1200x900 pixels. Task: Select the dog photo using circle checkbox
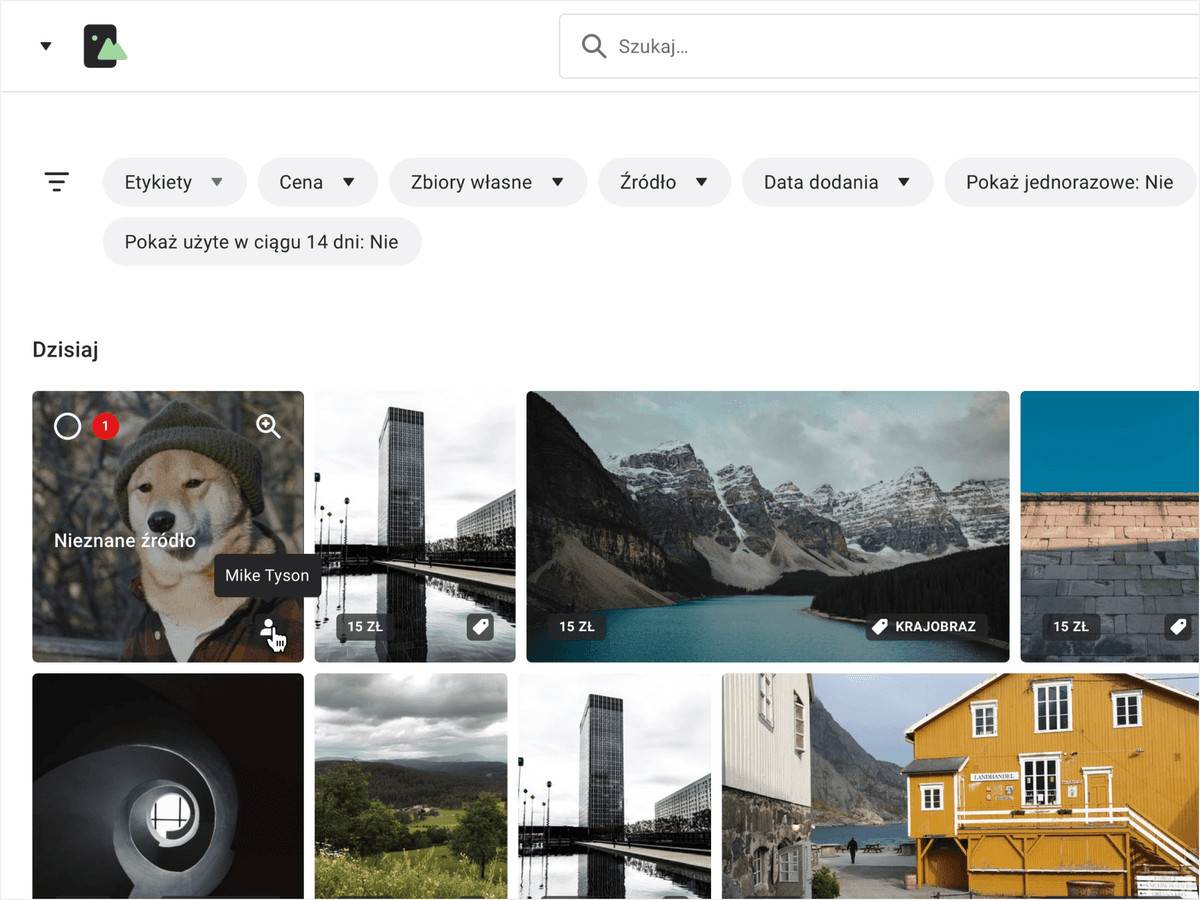coord(67,427)
